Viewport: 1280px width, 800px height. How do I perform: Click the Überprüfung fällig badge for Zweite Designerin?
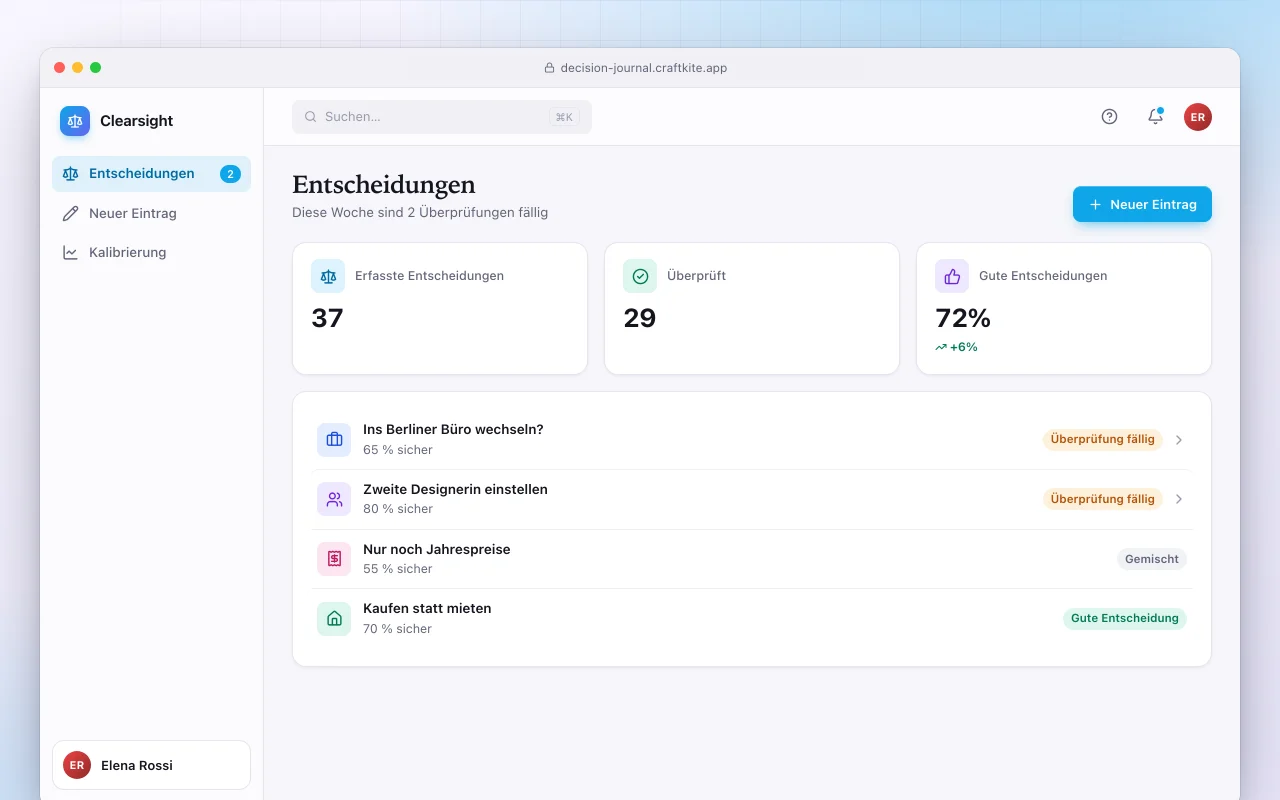pyautogui.click(x=1103, y=499)
